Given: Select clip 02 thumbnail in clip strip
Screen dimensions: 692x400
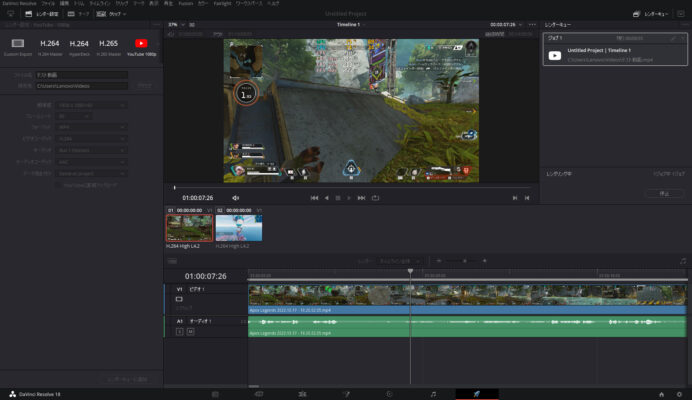Looking at the screenshot, I should [239, 228].
